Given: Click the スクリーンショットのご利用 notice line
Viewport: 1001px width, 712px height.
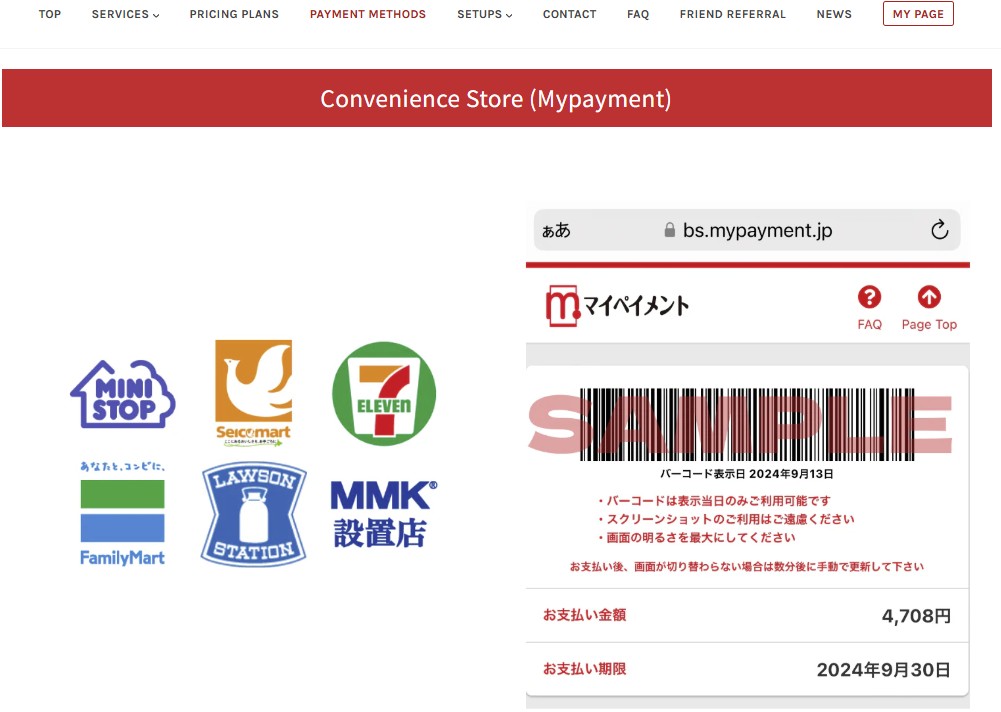Looking at the screenshot, I should 726,519.
